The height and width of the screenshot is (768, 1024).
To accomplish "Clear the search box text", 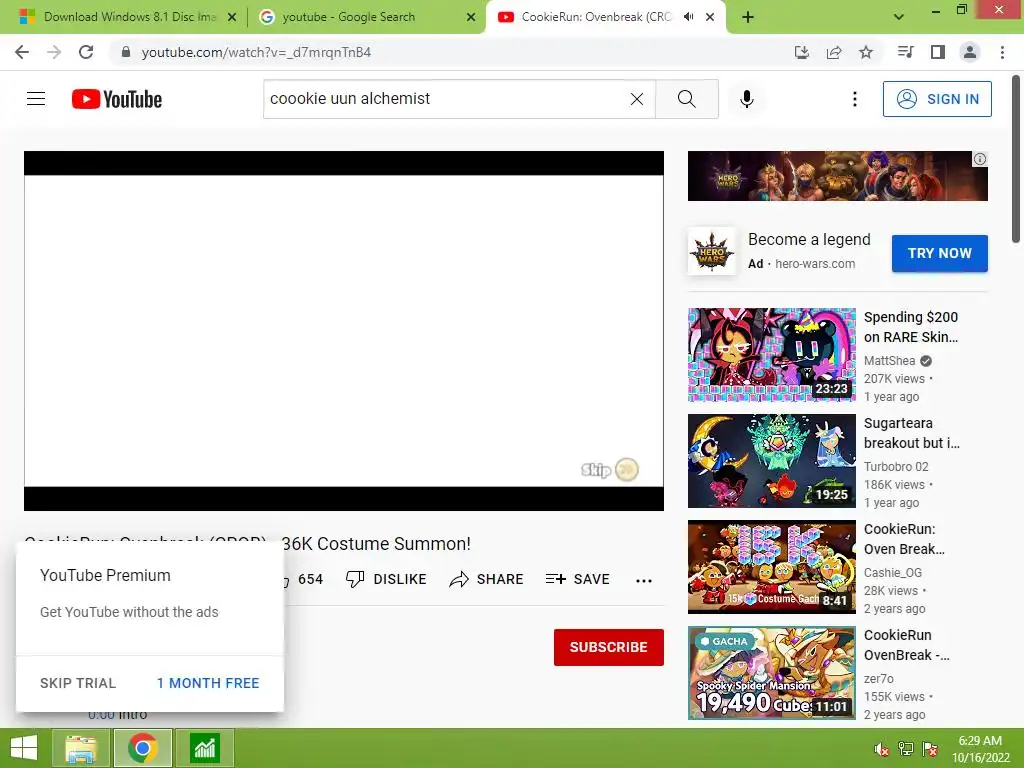I will 637,99.
